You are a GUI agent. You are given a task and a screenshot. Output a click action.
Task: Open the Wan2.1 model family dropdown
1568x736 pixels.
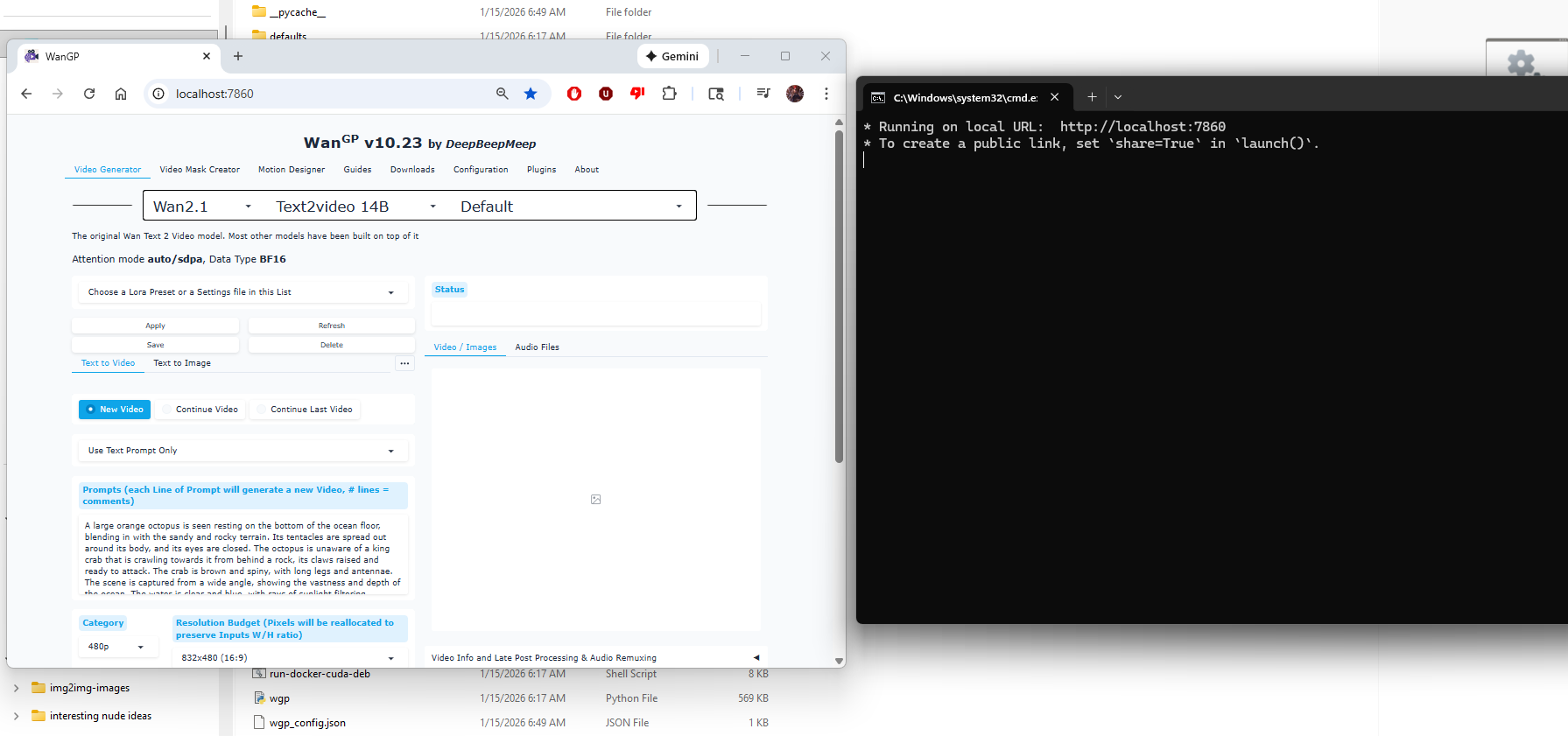203,207
